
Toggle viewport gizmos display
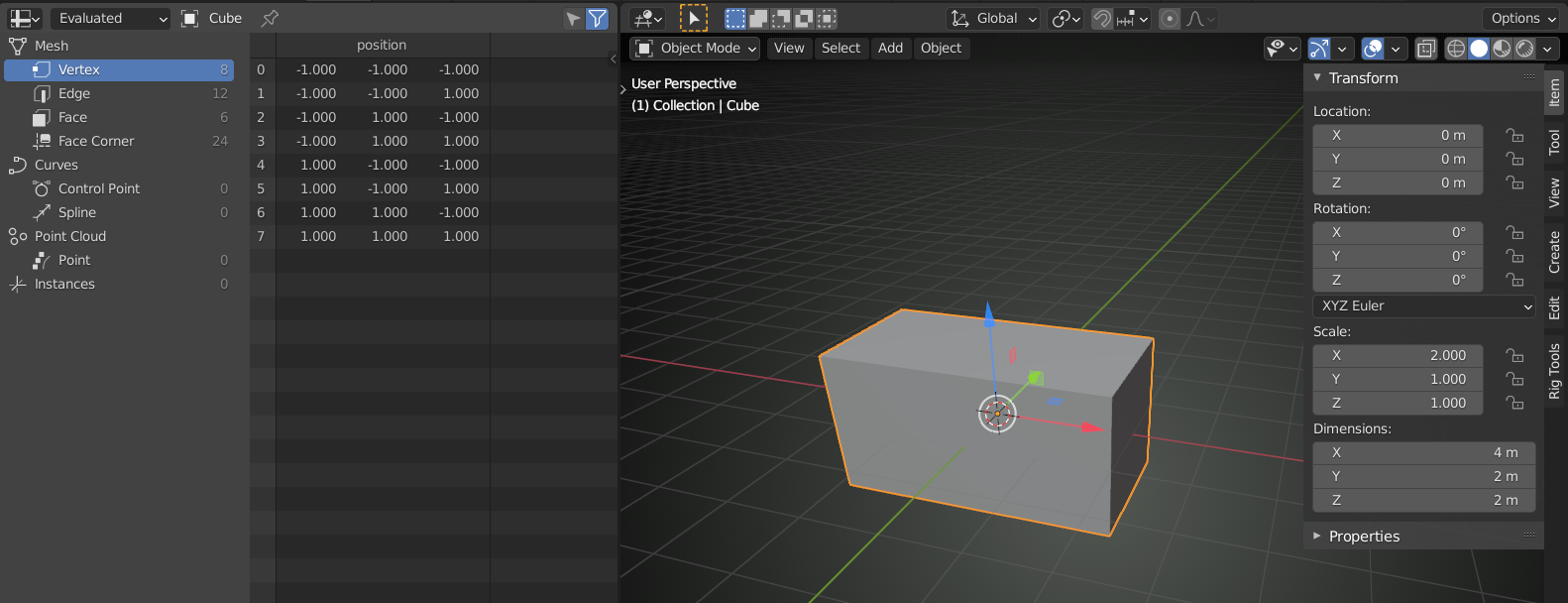tap(1319, 48)
